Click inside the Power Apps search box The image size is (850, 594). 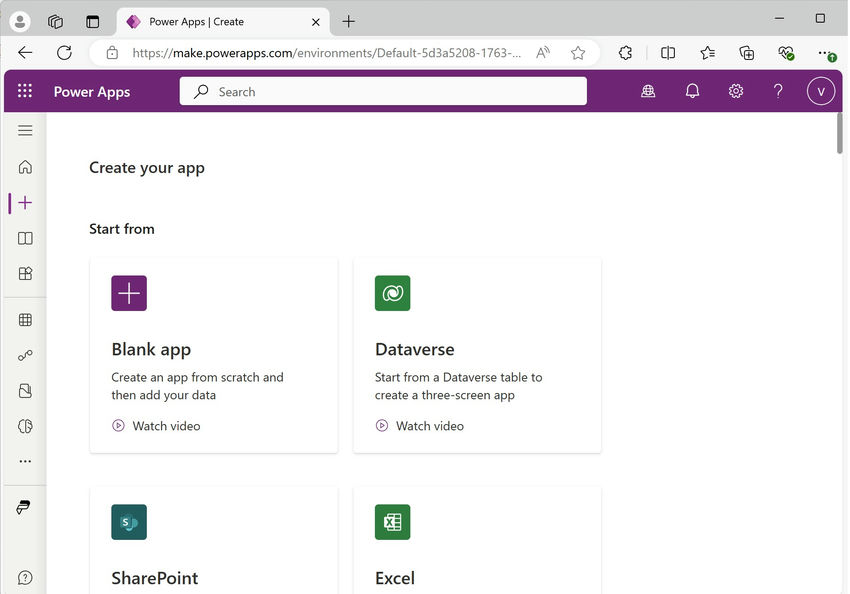pyautogui.click(x=383, y=90)
